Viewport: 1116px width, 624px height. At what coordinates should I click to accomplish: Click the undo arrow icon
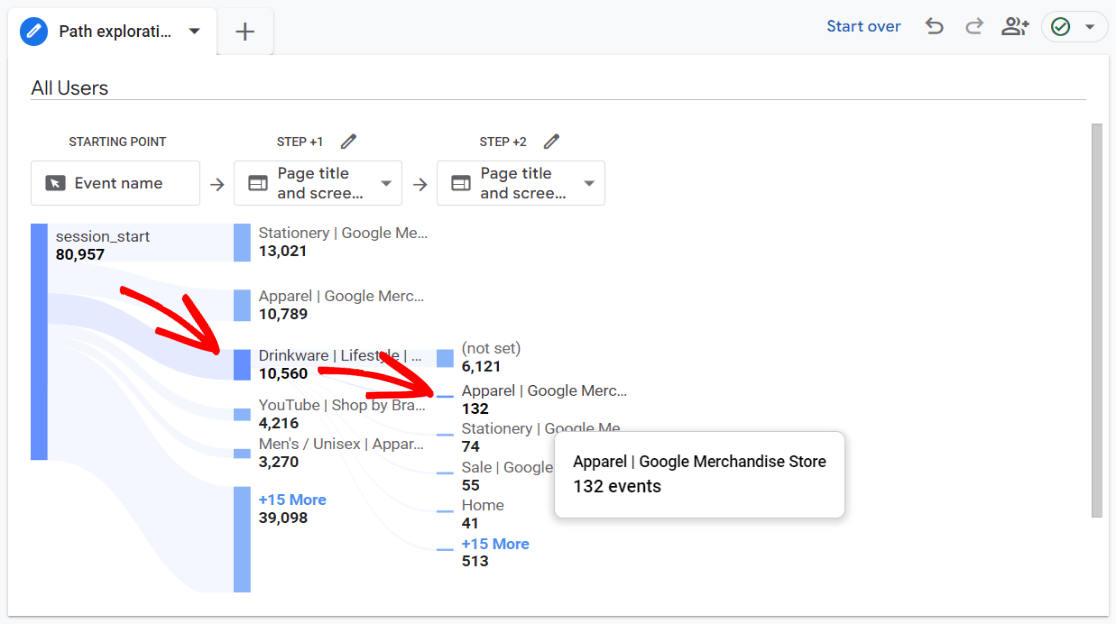coord(934,27)
